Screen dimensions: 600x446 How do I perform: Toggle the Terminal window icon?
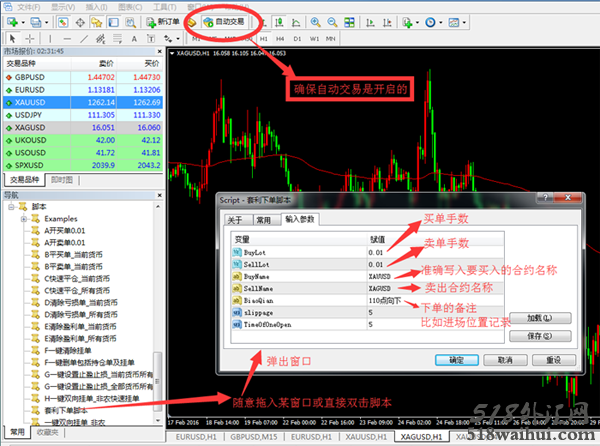click(113, 22)
